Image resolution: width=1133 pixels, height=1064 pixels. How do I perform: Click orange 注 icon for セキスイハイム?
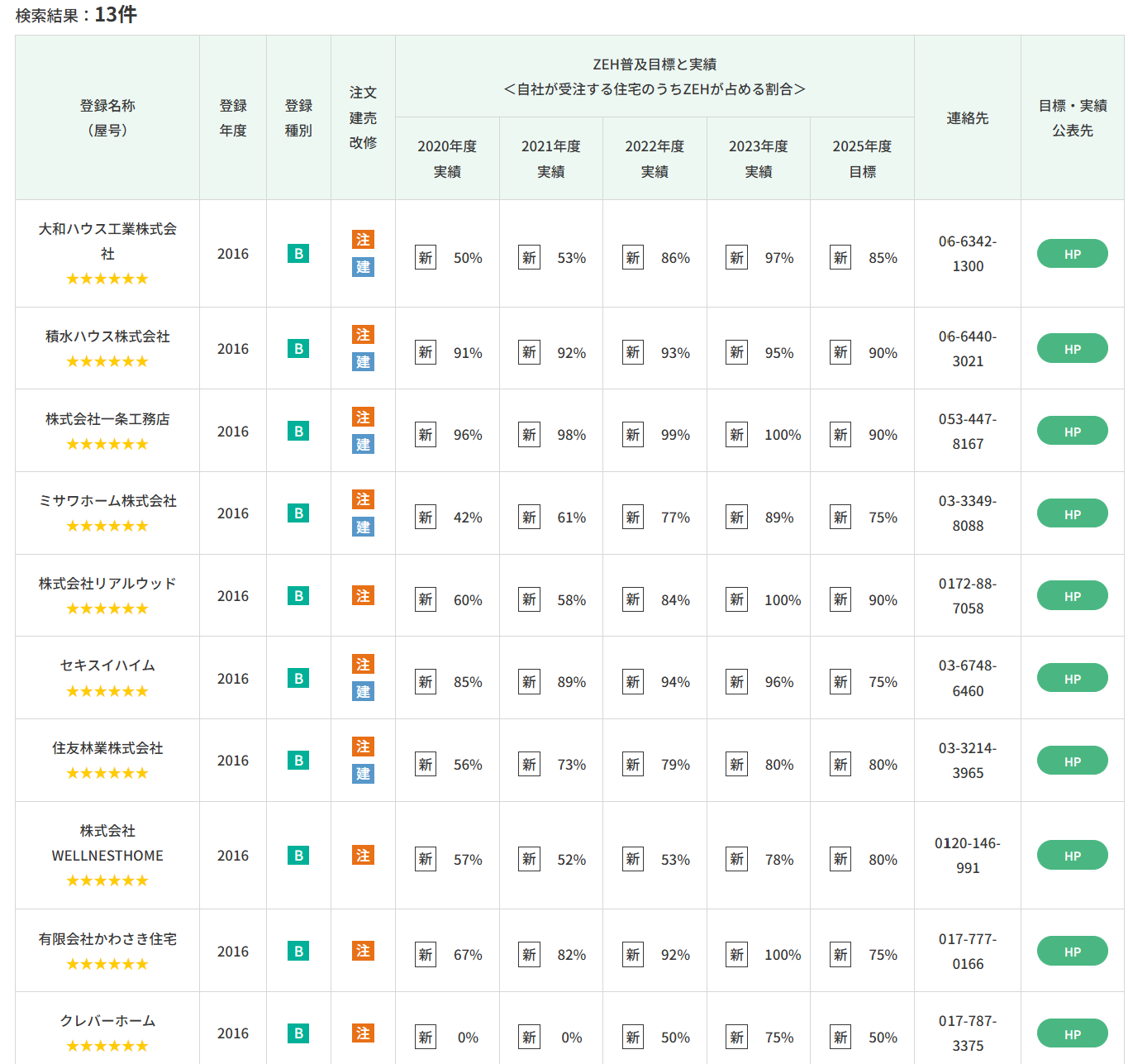coord(363,665)
